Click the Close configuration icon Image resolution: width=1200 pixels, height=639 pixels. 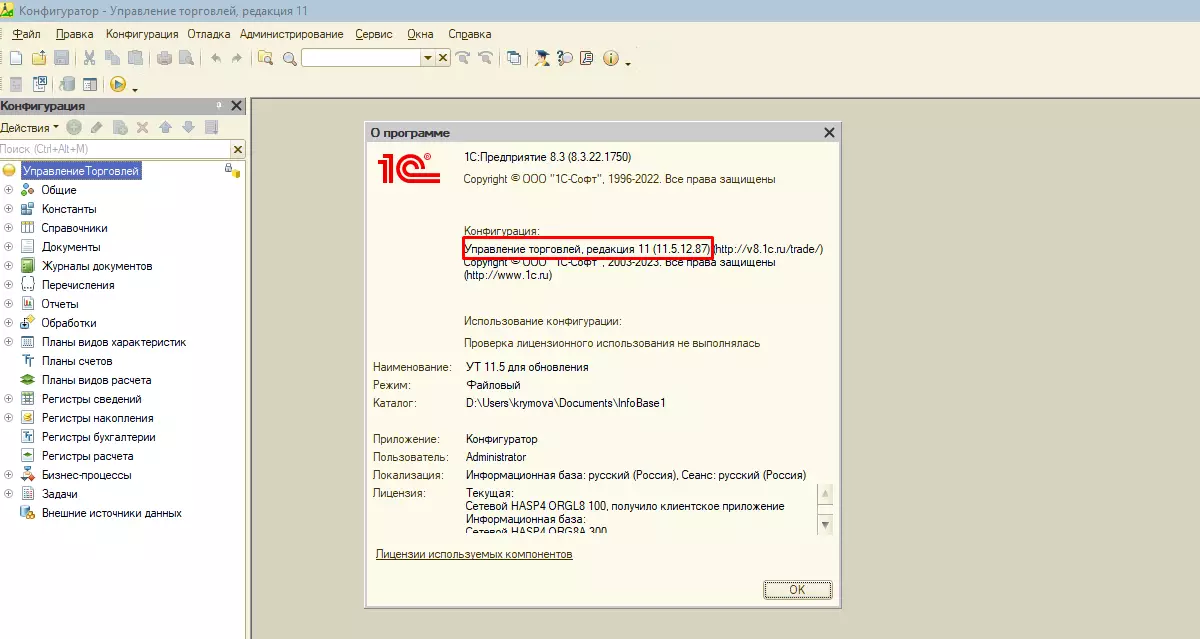pos(40,84)
